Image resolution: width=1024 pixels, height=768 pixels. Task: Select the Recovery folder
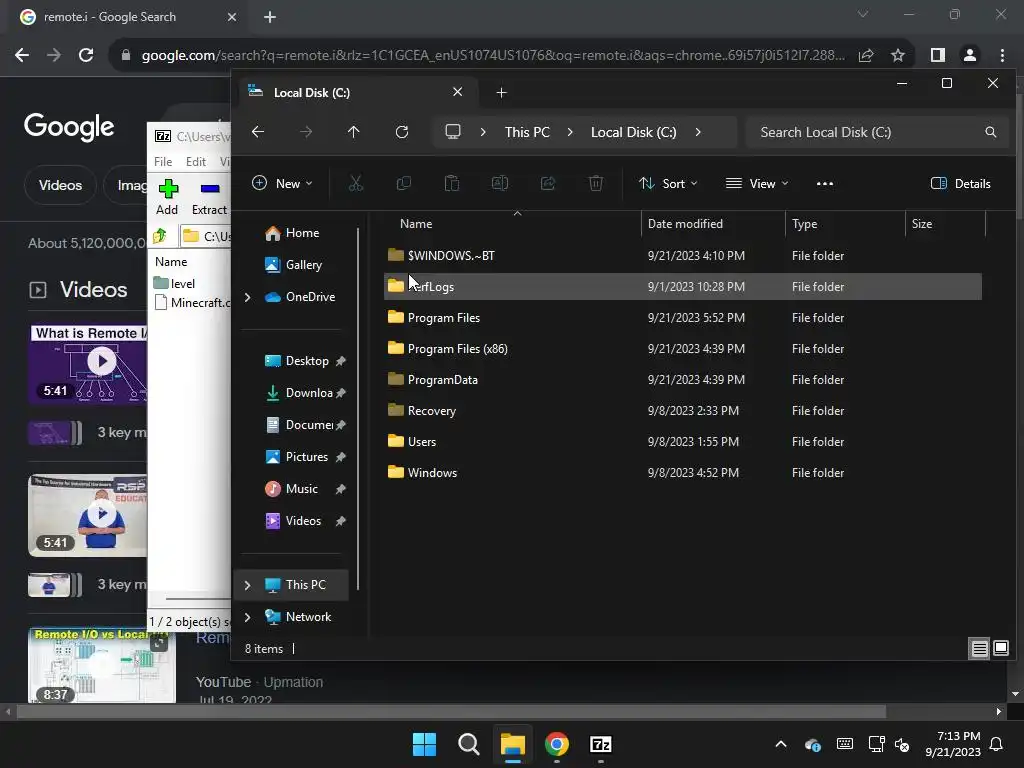(682, 411)
